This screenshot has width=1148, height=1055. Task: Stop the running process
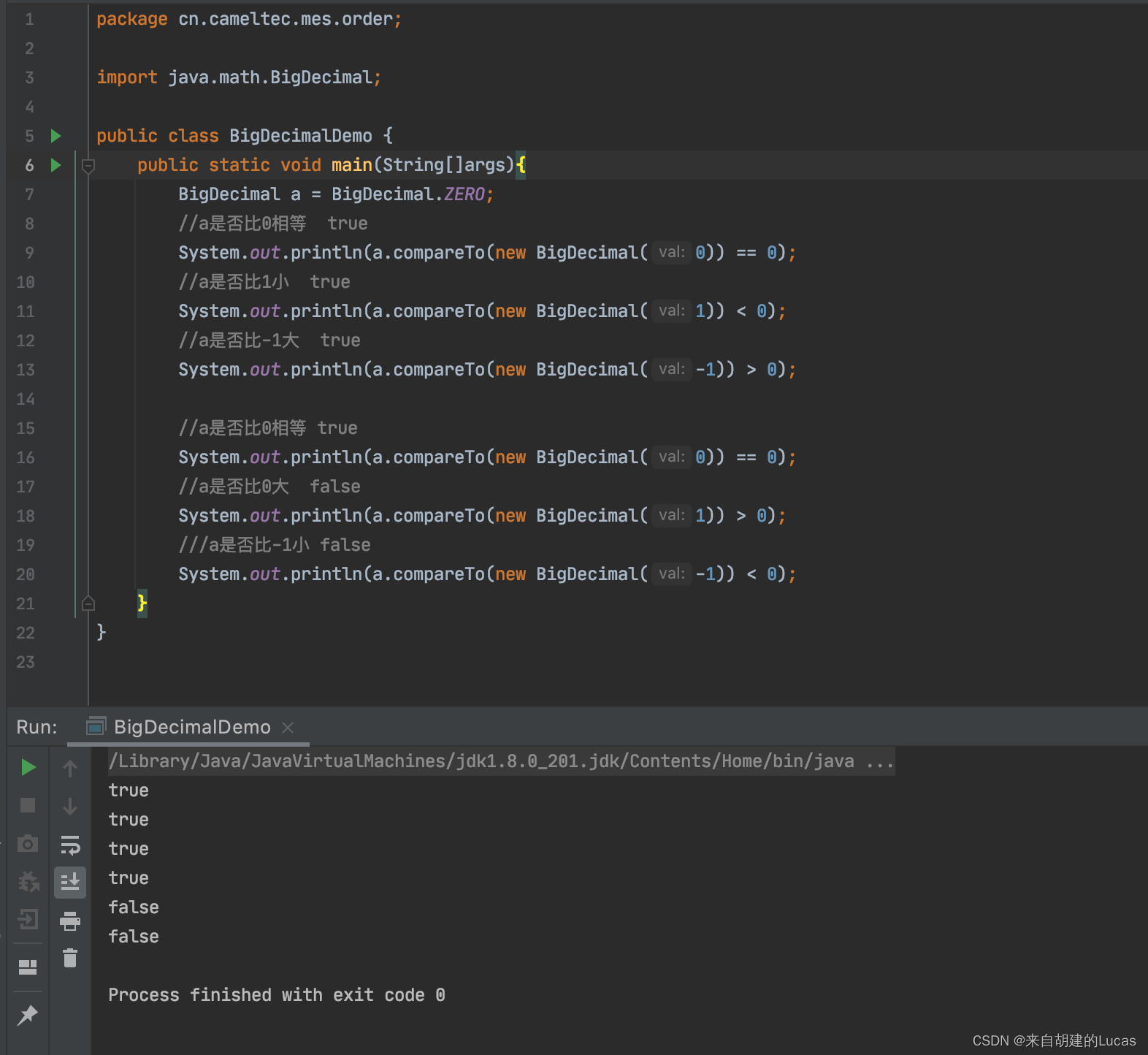[28, 805]
